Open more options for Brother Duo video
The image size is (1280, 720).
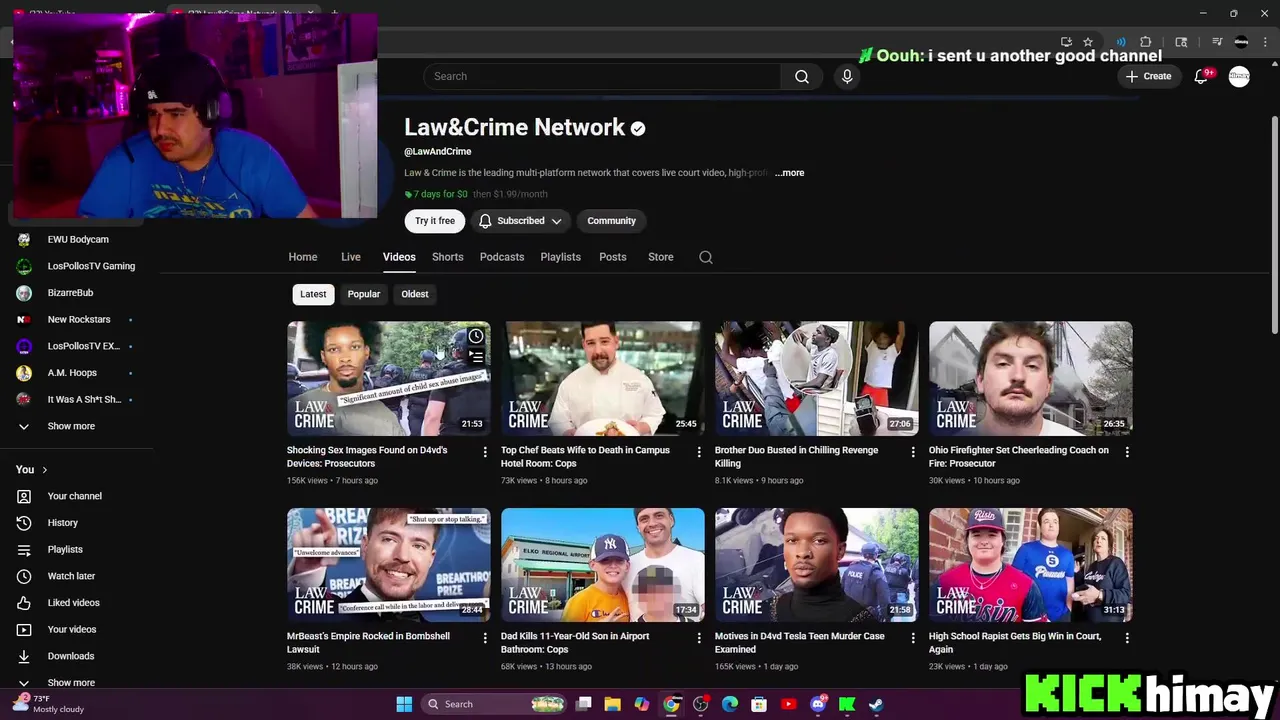(913, 452)
